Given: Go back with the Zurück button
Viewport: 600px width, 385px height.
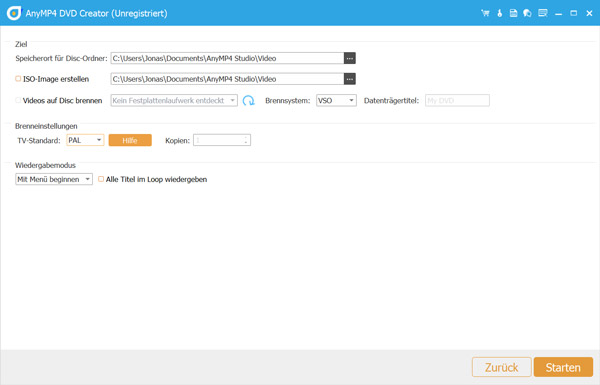Looking at the screenshot, I should 502,367.
